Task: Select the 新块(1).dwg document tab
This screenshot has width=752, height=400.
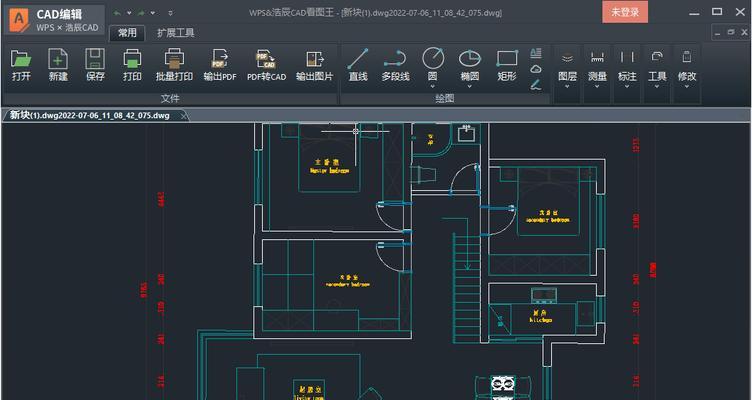Action: pos(90,116)
